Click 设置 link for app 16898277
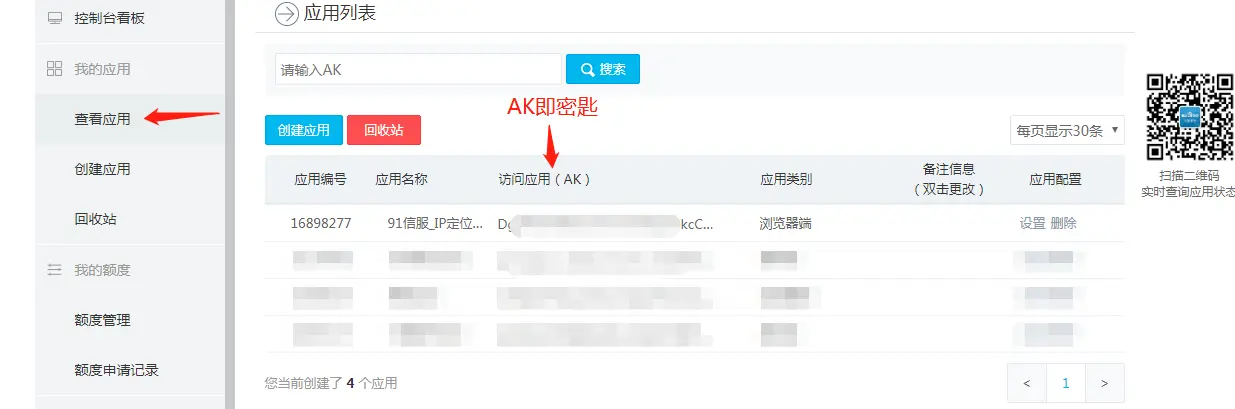1235x409 pixels. pos(1033,223)
